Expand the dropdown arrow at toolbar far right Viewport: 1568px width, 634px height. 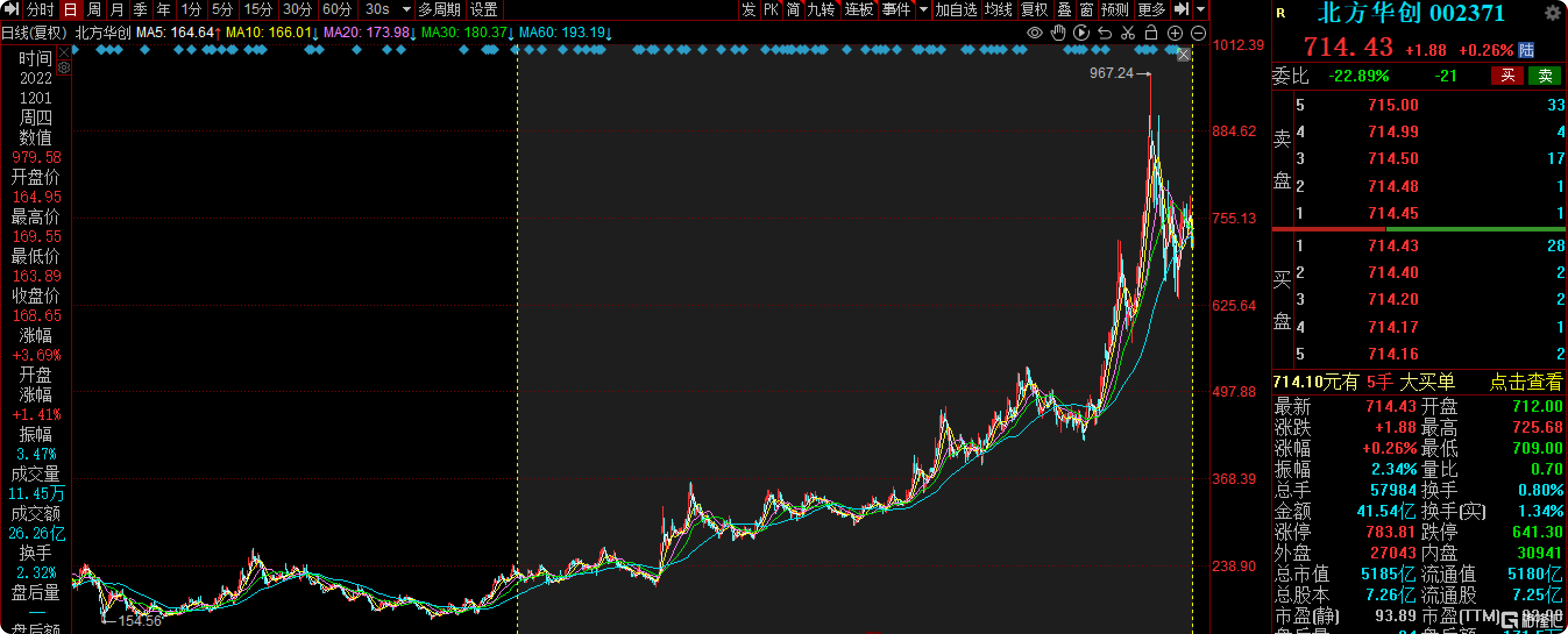[1201, 9]
